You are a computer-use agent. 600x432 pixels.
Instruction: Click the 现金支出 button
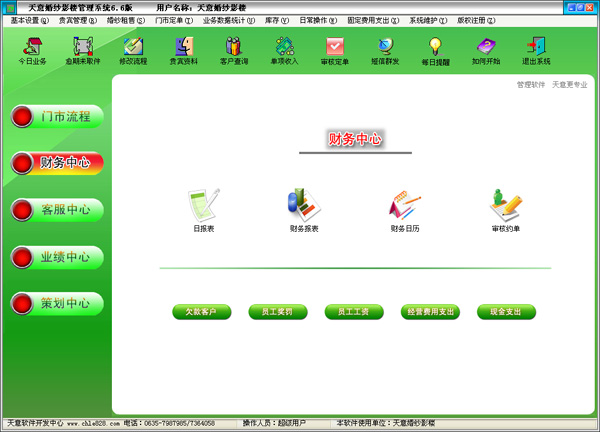(x=506, y=312)
